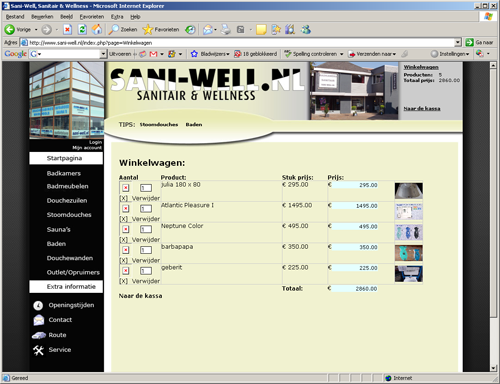
Task: Follow the Naar de kassa link below cart
Action: click(140, 296)
